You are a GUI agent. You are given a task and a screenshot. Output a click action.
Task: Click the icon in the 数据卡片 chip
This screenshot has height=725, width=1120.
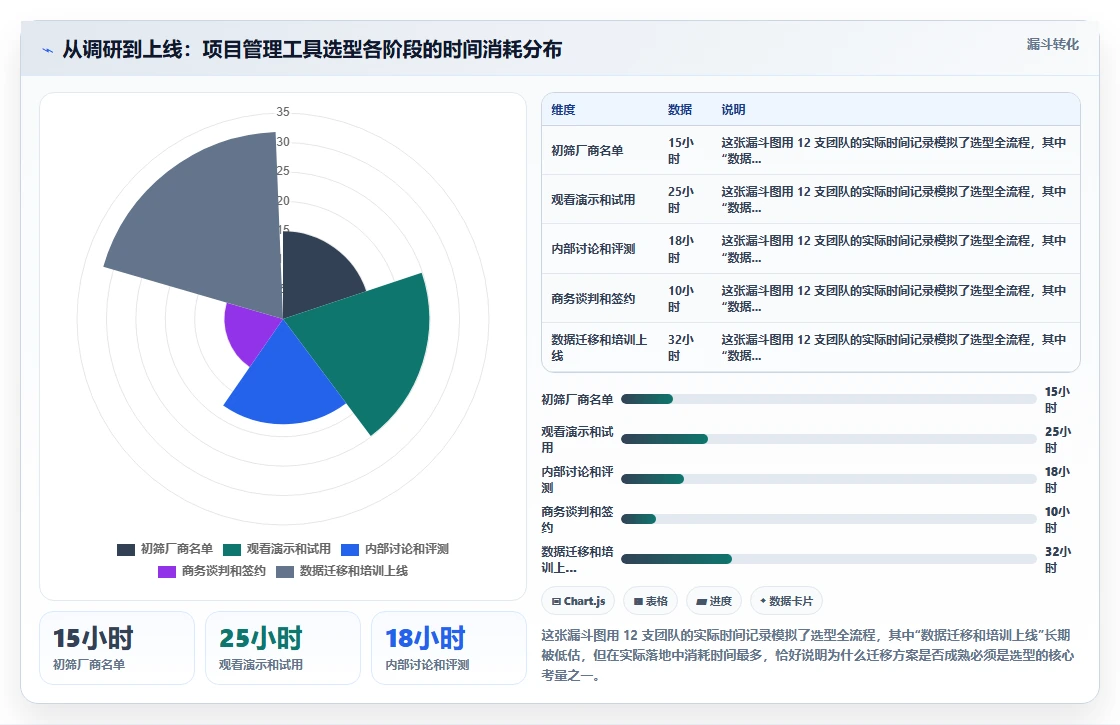pyautogui.click(x=763, y=601)
